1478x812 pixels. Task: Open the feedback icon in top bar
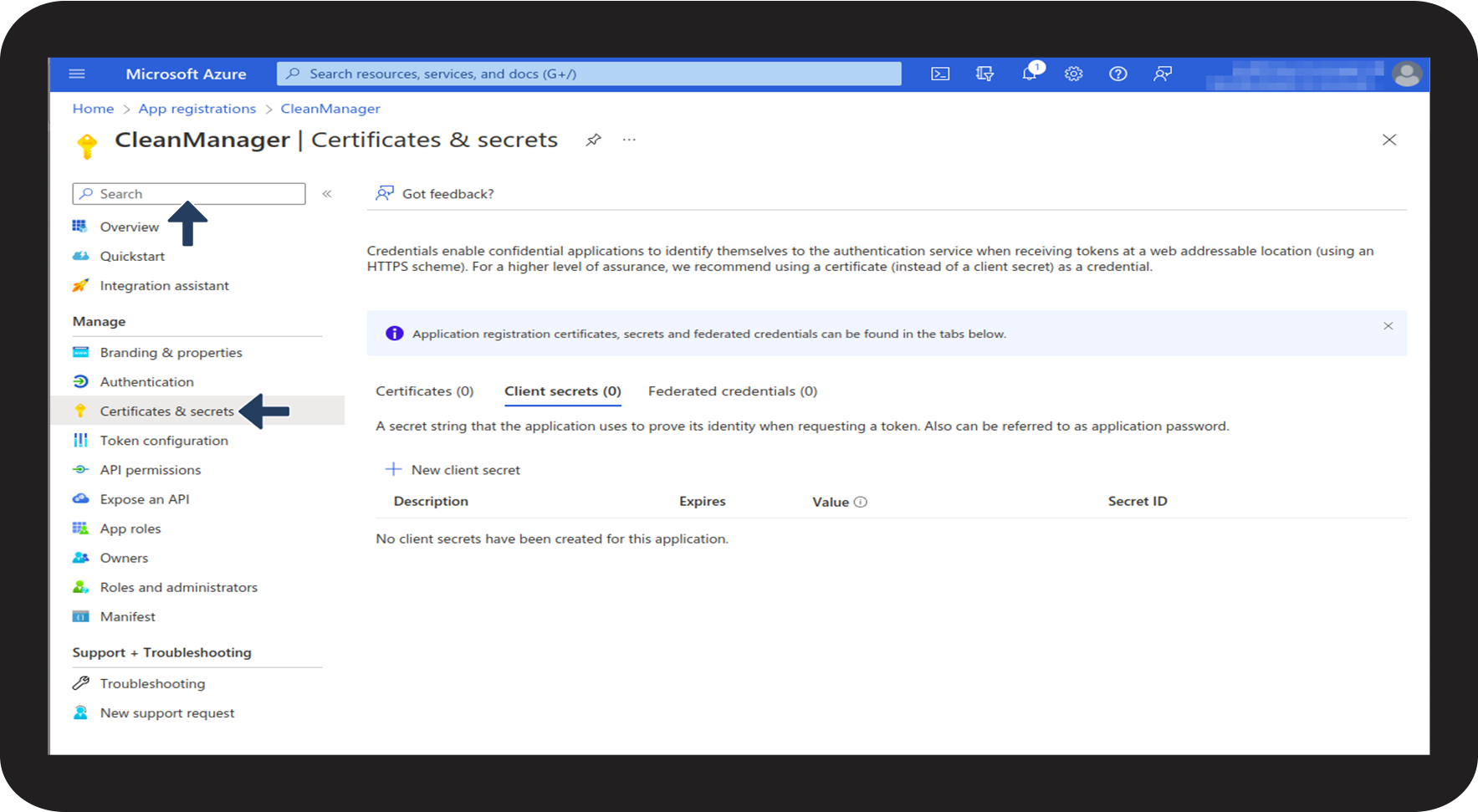[1162, 74]
